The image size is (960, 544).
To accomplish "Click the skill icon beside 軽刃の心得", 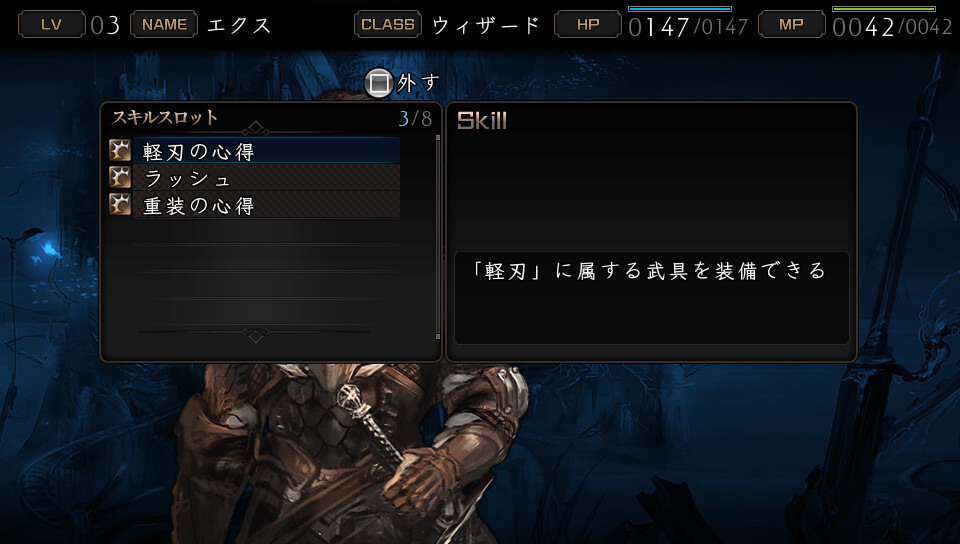I will (x=120, y=151).
